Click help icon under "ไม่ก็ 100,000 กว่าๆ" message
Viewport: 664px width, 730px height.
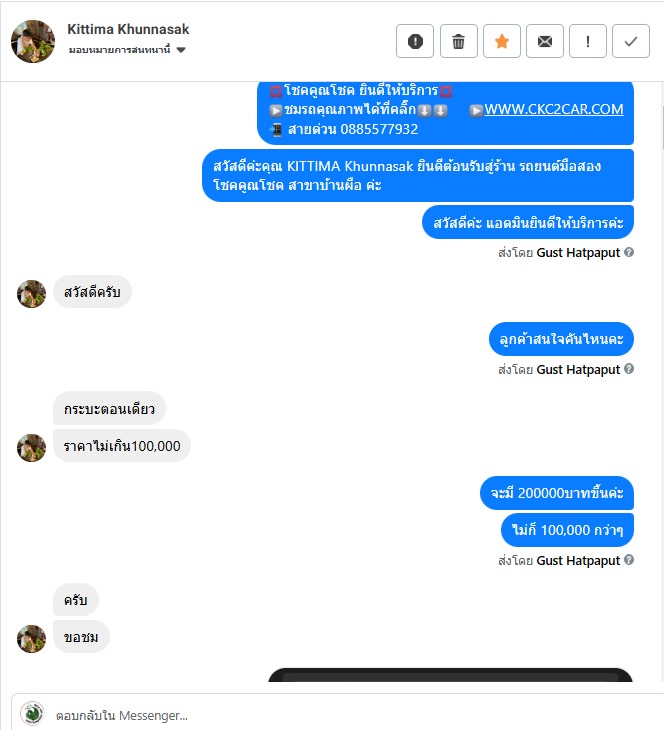pyautogui.click(x=629, y=560)
